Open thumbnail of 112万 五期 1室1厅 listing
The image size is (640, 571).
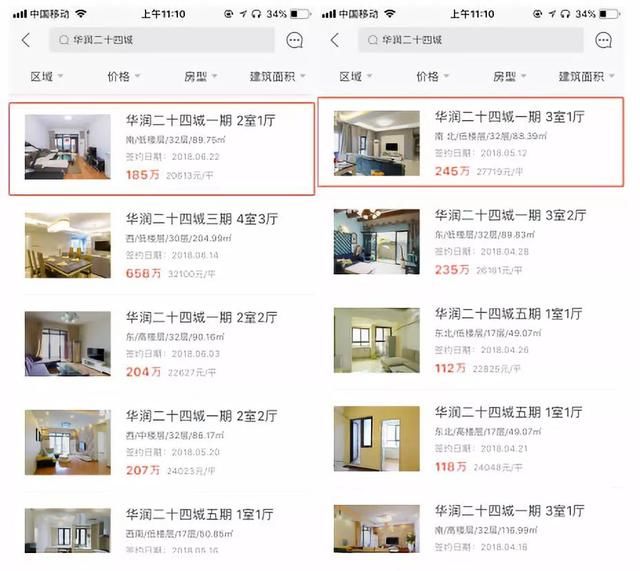tap(377, 340)
